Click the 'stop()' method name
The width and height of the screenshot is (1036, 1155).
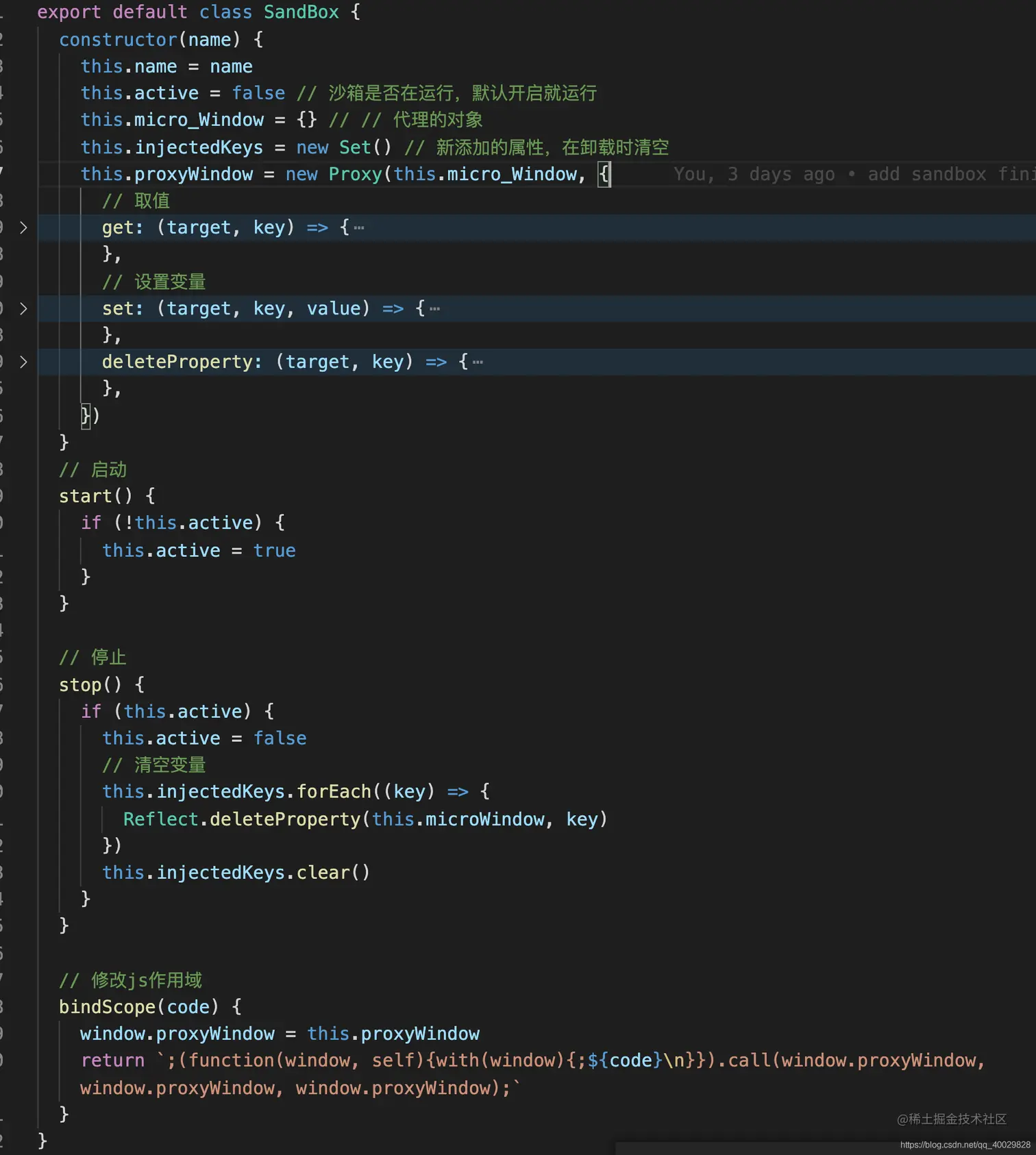[90, 684]
